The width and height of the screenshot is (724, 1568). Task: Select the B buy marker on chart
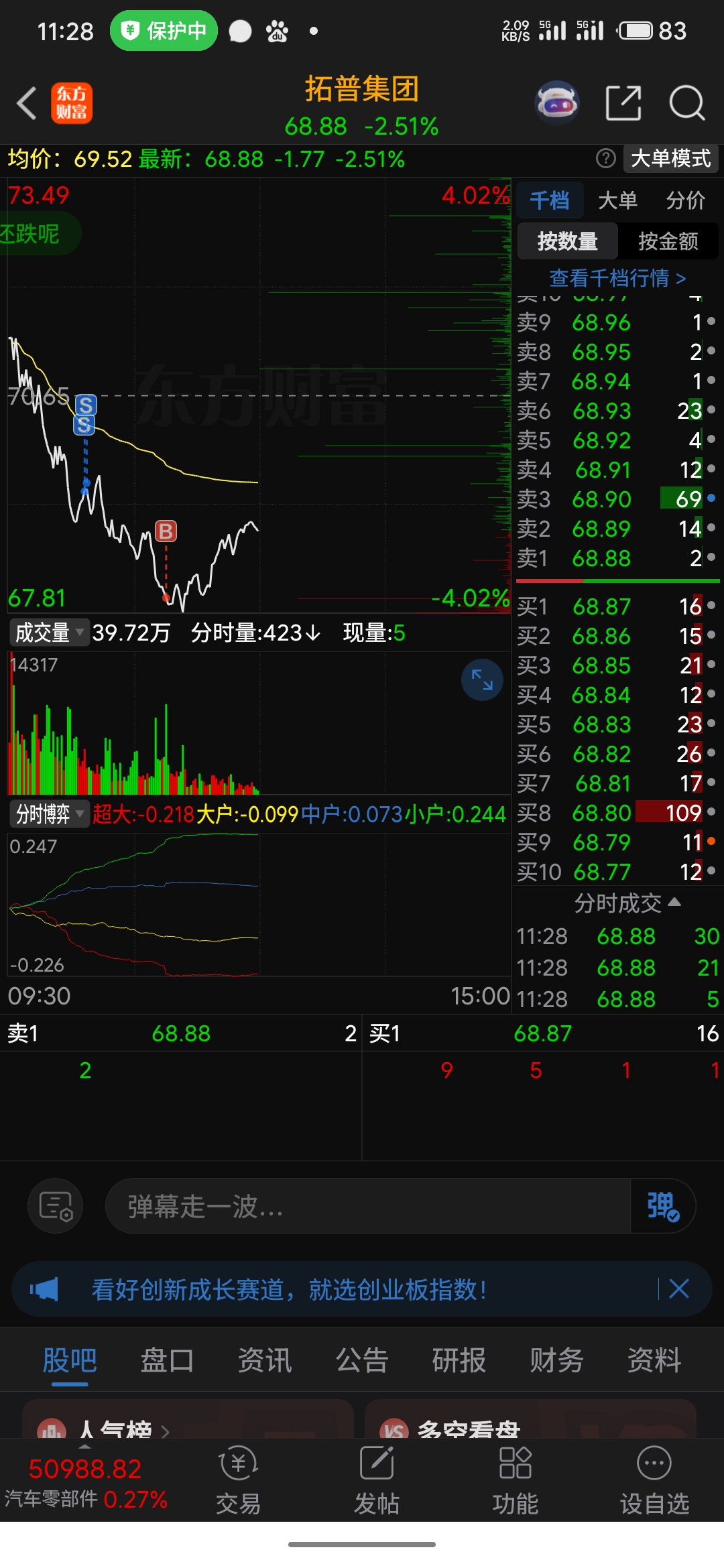(x=166, y=531)
